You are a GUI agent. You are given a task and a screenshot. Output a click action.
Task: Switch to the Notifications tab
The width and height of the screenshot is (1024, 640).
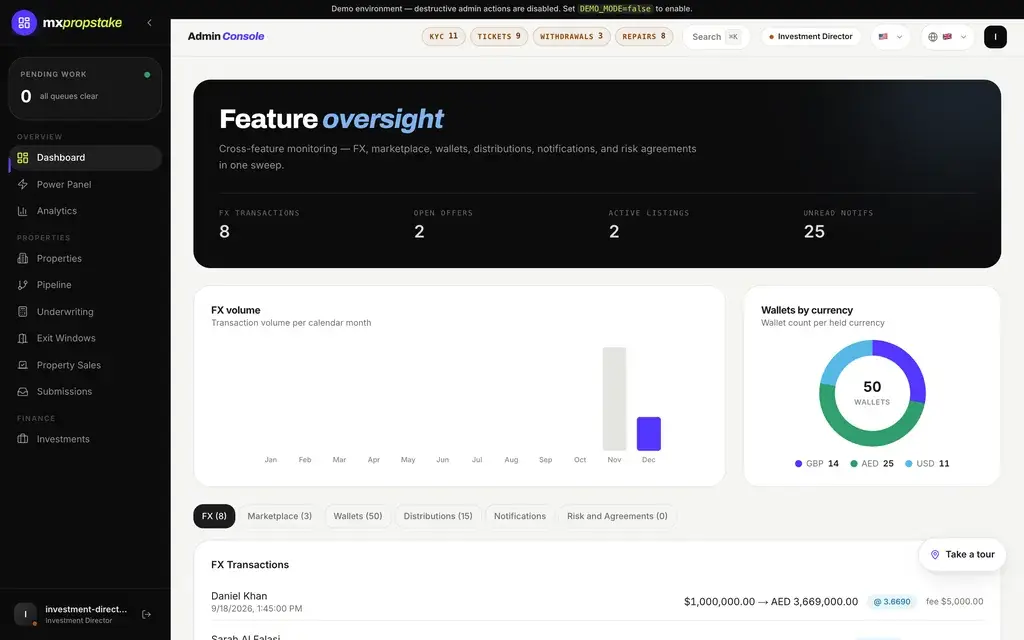520,516
